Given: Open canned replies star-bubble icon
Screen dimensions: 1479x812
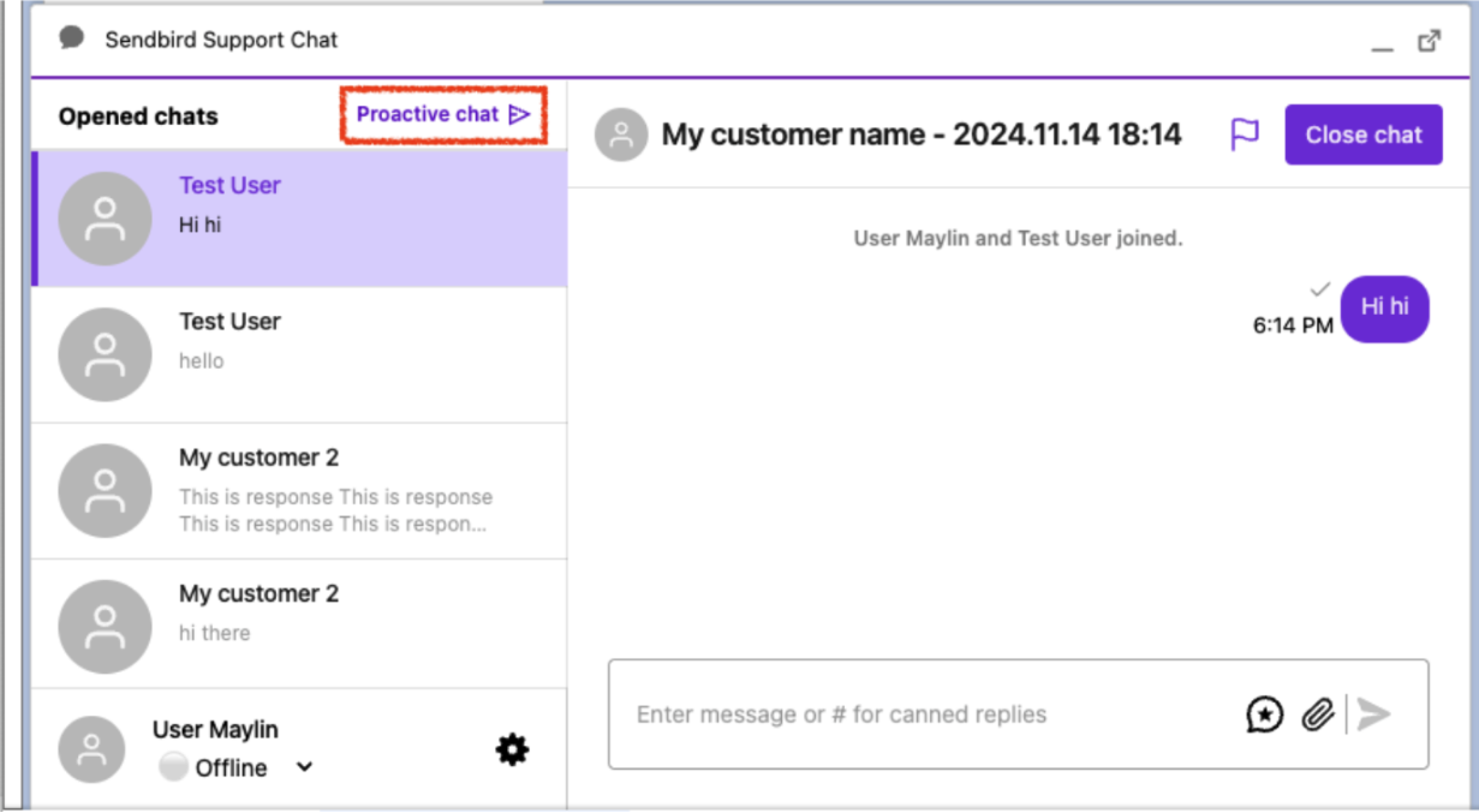Looking at the screenshot, I should [x=1264, y=714].
